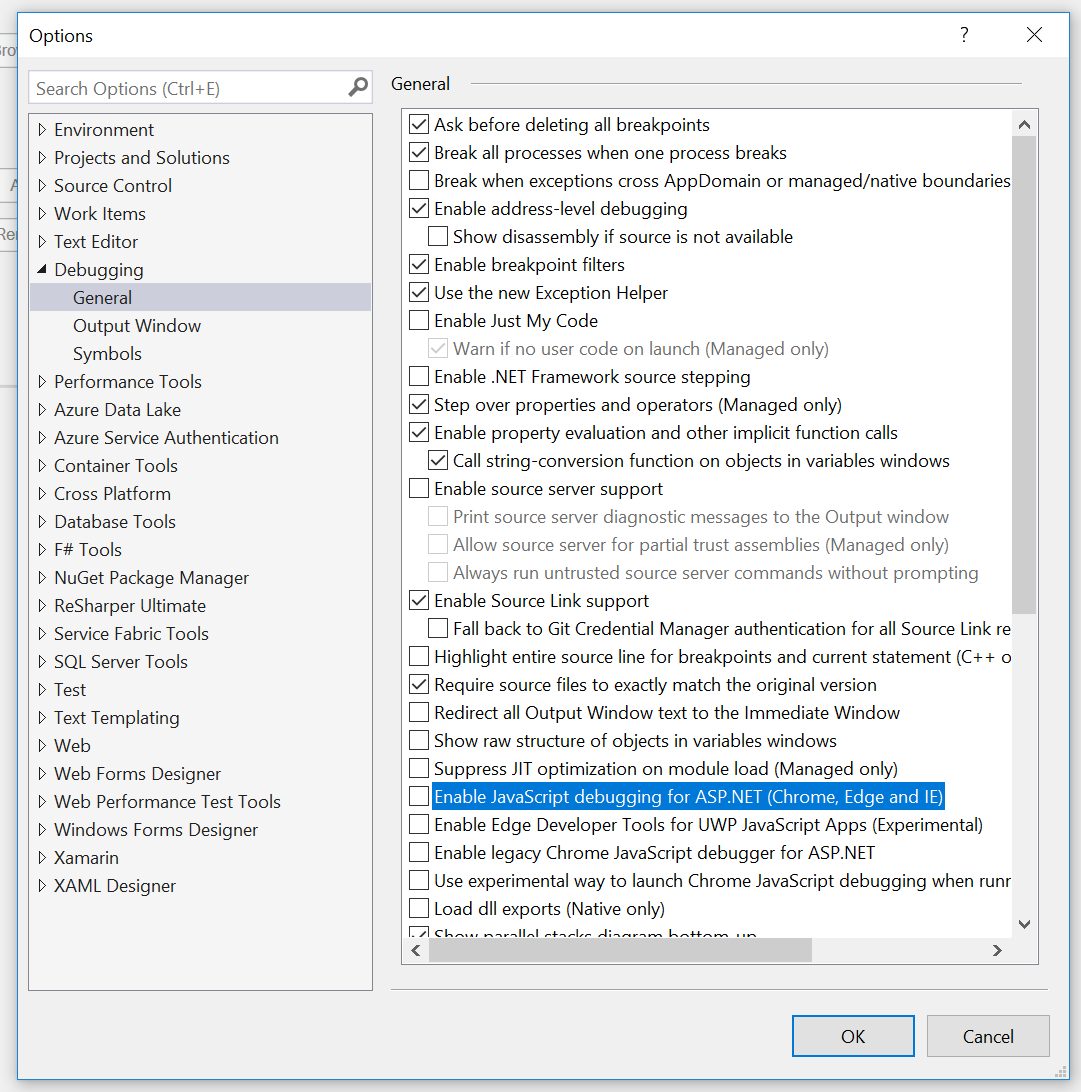Expand the Environment node

pos(42,130)
